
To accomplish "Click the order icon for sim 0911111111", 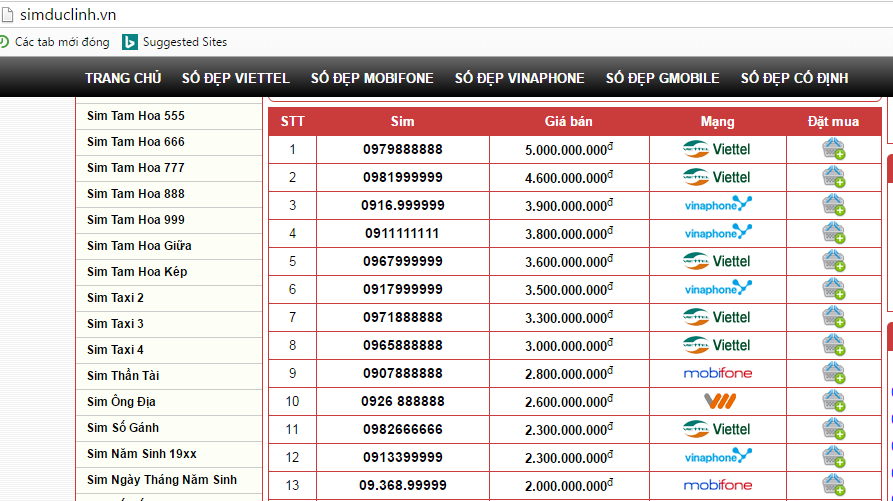I will [833, 234].
